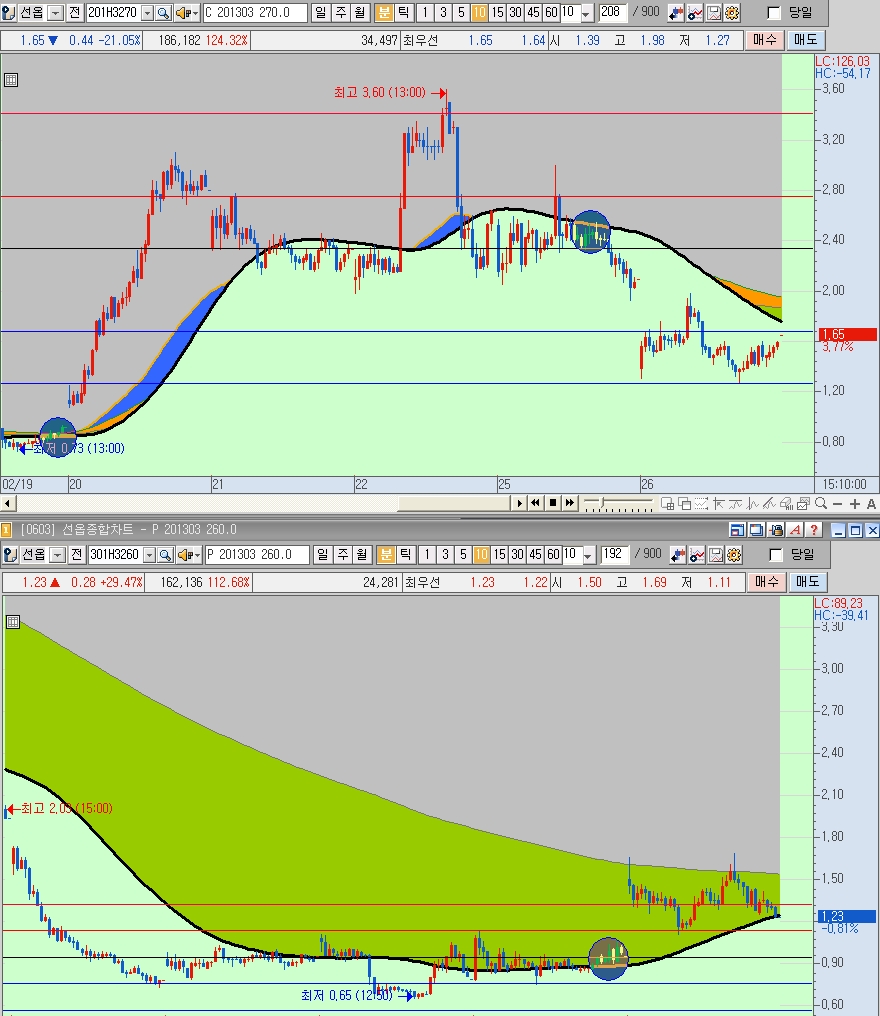Enable the 당일 checkbox in top chart
The width and height of the screenshot is (880, 1016).
[774, 13]
